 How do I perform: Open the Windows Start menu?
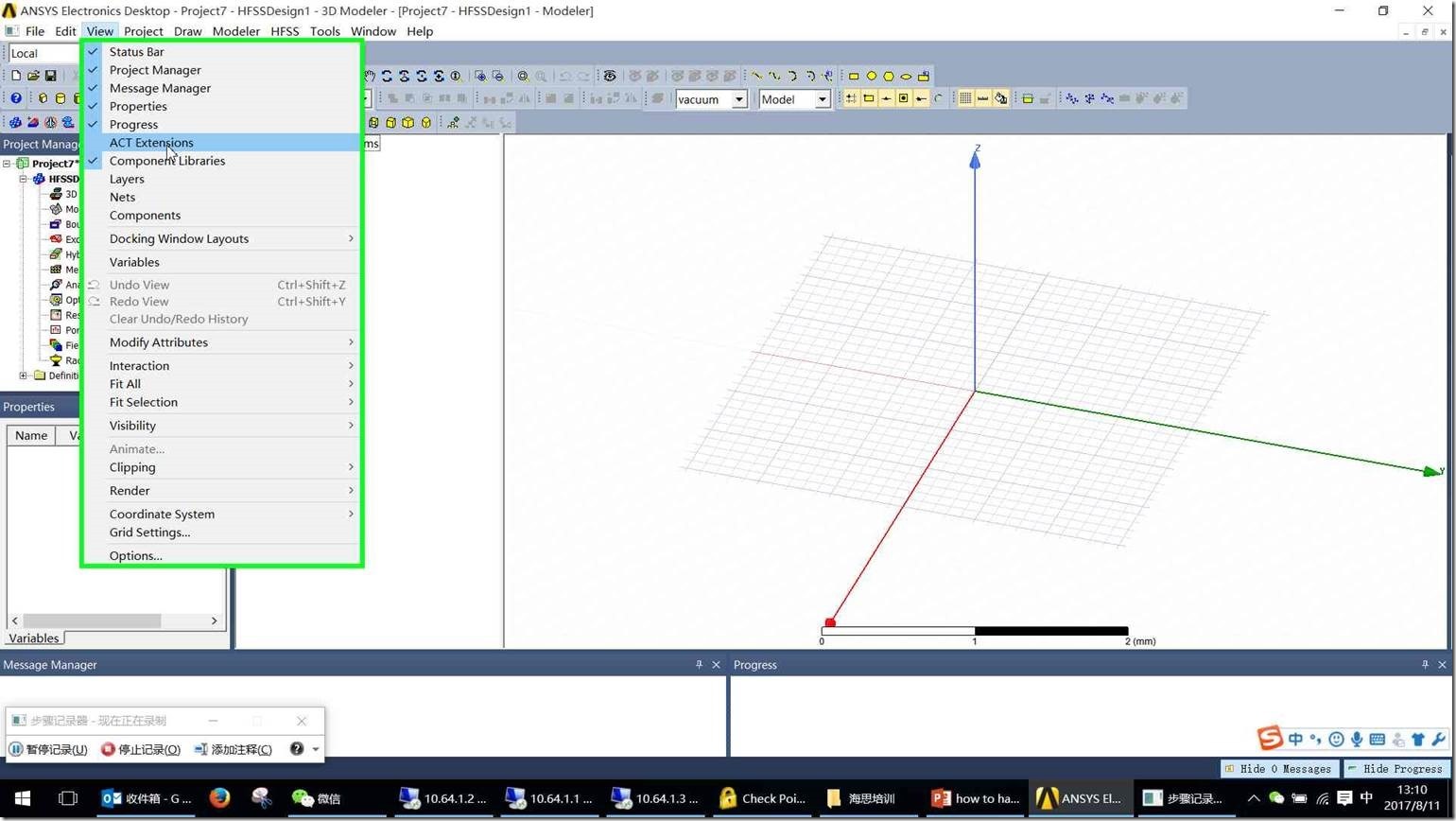[23, 798]
